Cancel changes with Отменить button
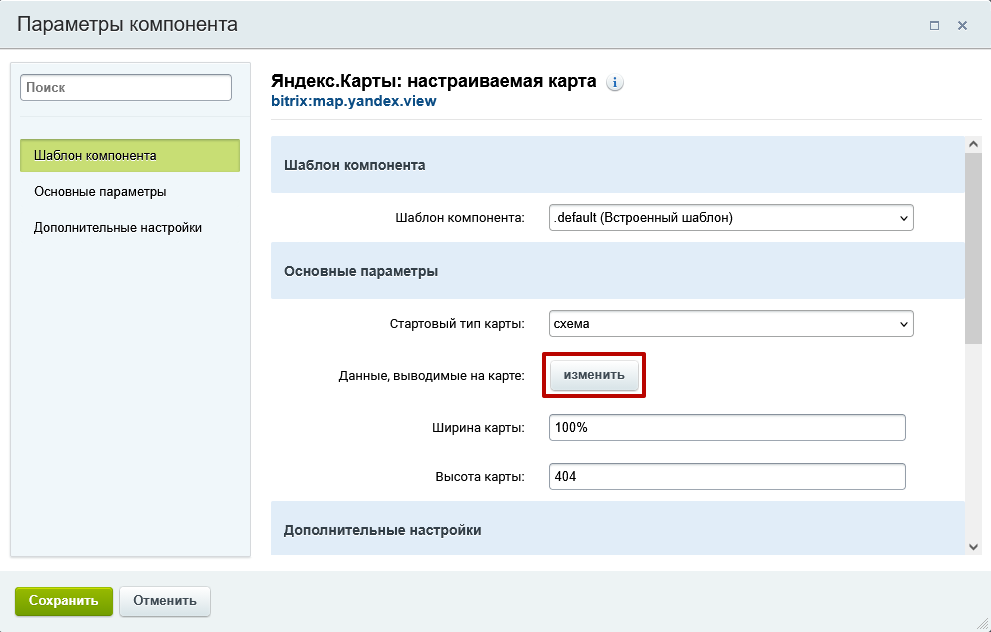This screenshot has height=632, width=991. [x=164, y=601]
